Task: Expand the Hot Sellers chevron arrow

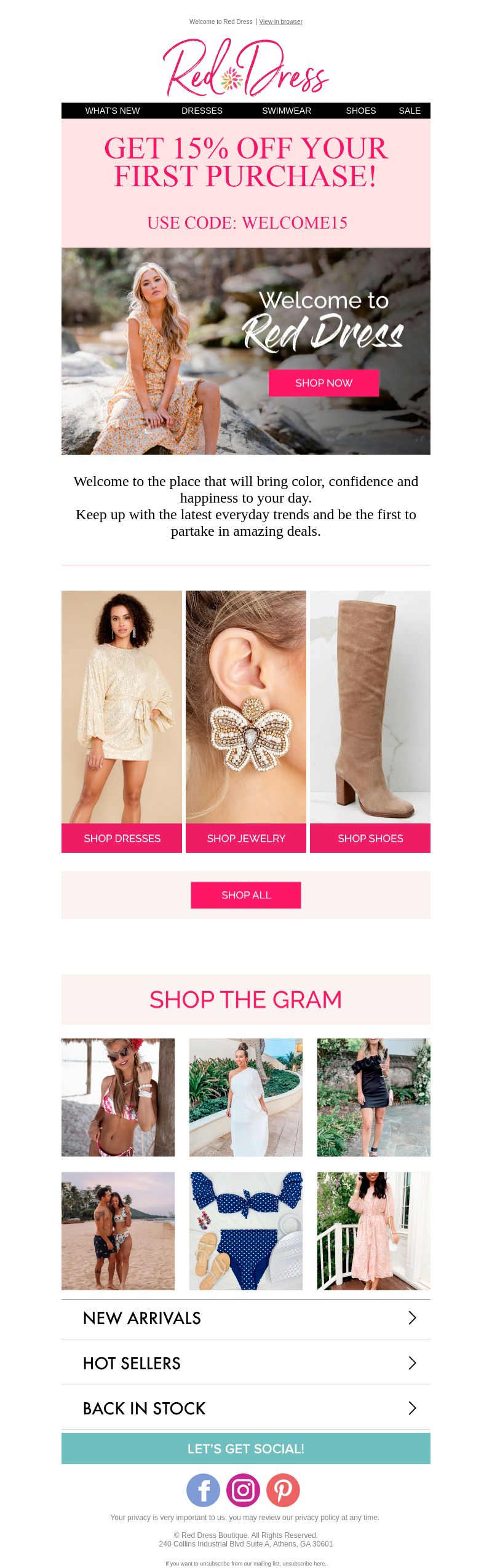Action: coord(412,1363)
